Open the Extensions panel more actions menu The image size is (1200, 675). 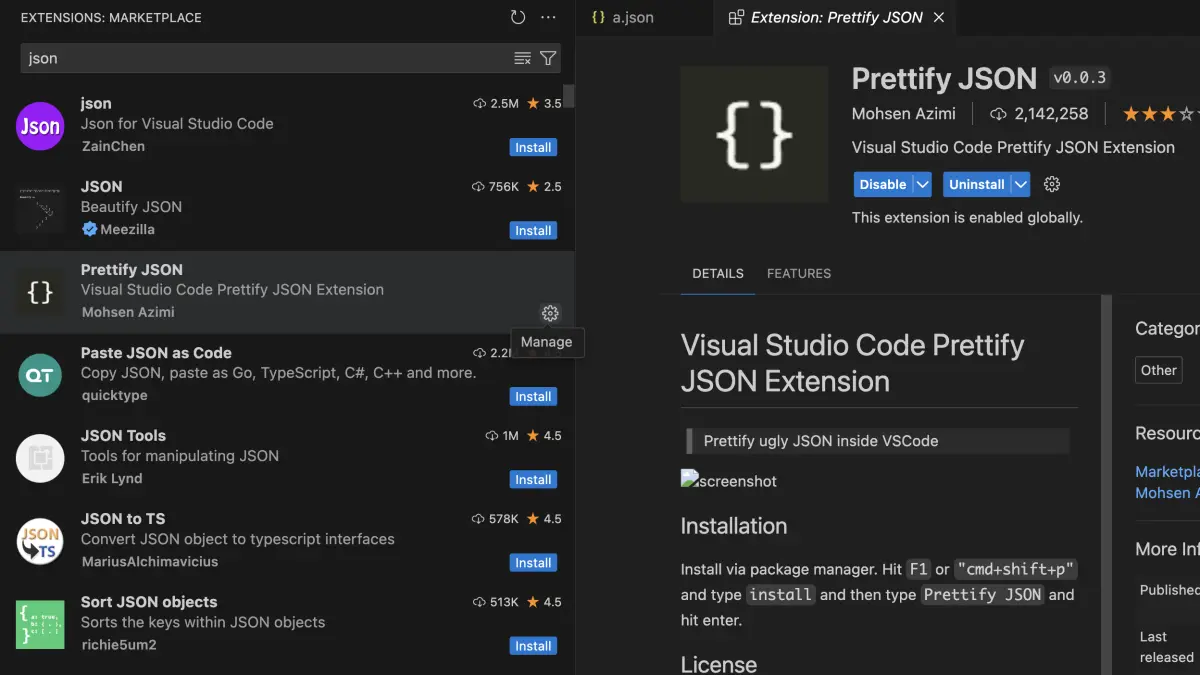click(548, 17)
